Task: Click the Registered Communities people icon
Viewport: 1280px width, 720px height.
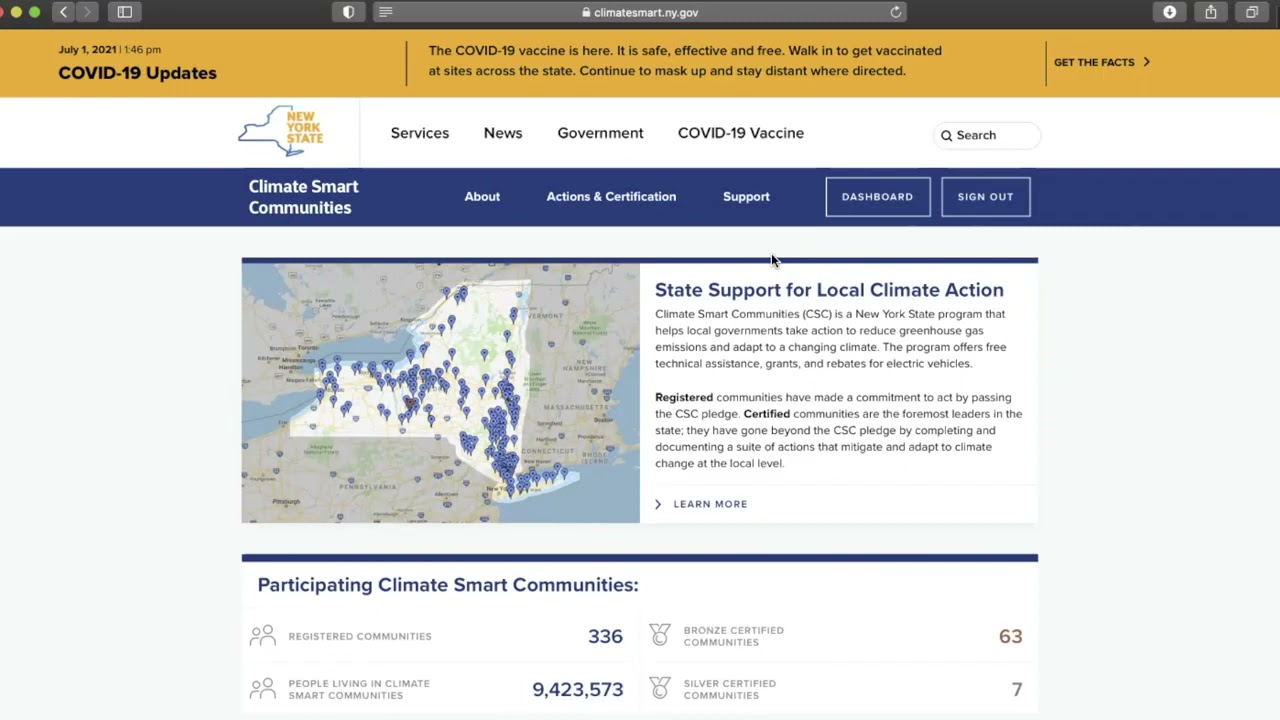Action: coord(263,636)
